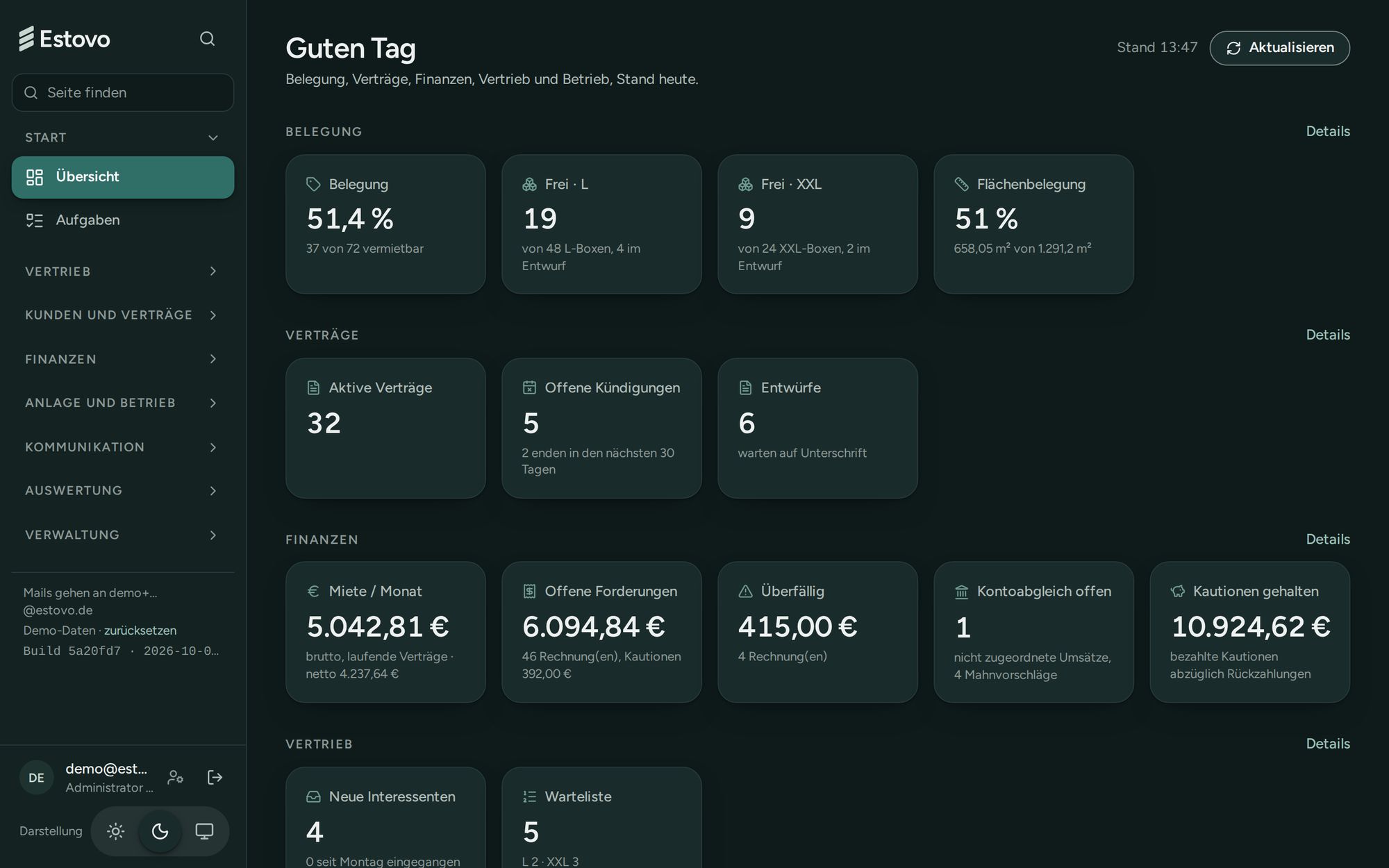Open the Übersicht page
The image size is (1389, 868).
[x=123, y=177]
